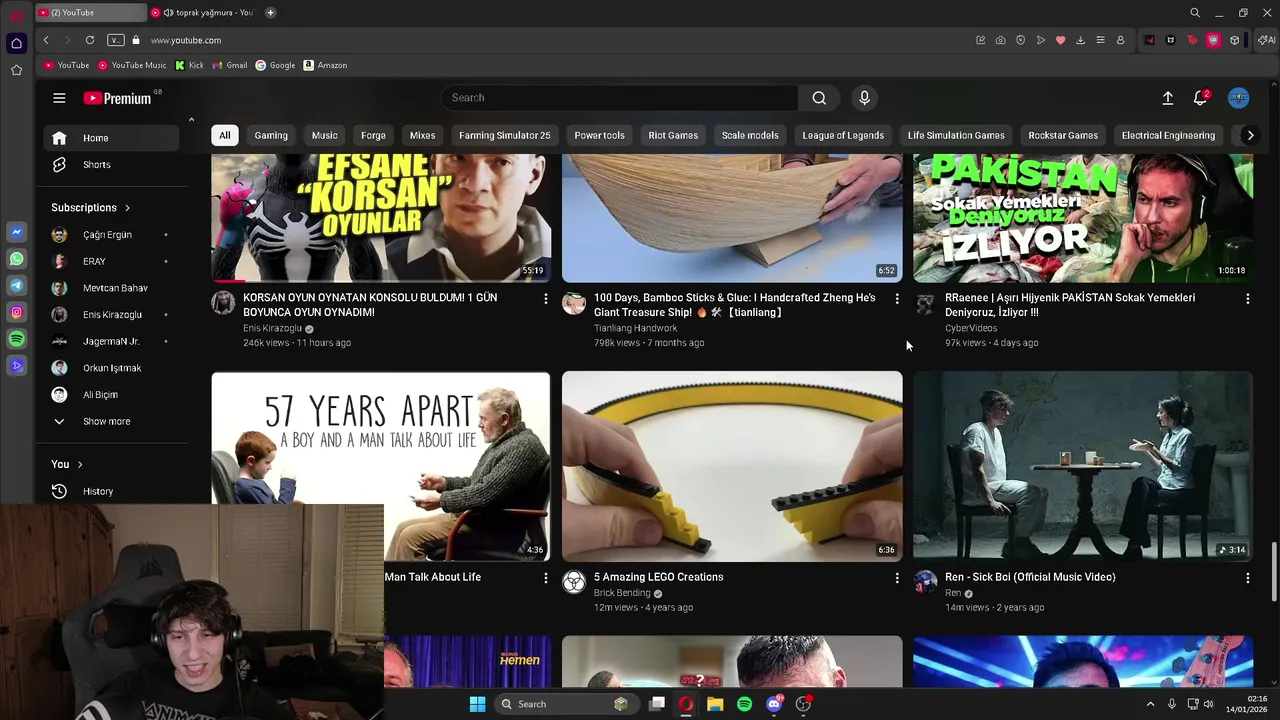Open Shorts in YouTube sidebar

(x=111, y=164)
